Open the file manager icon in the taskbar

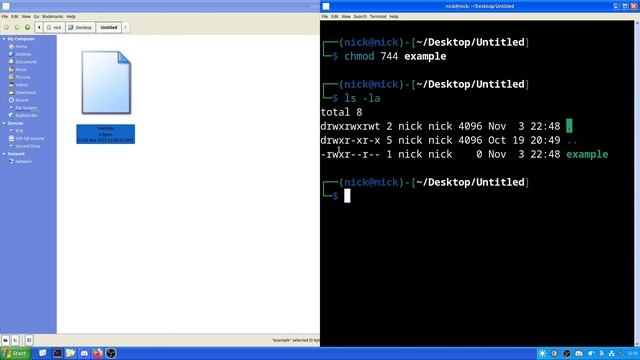pos(71,353)
